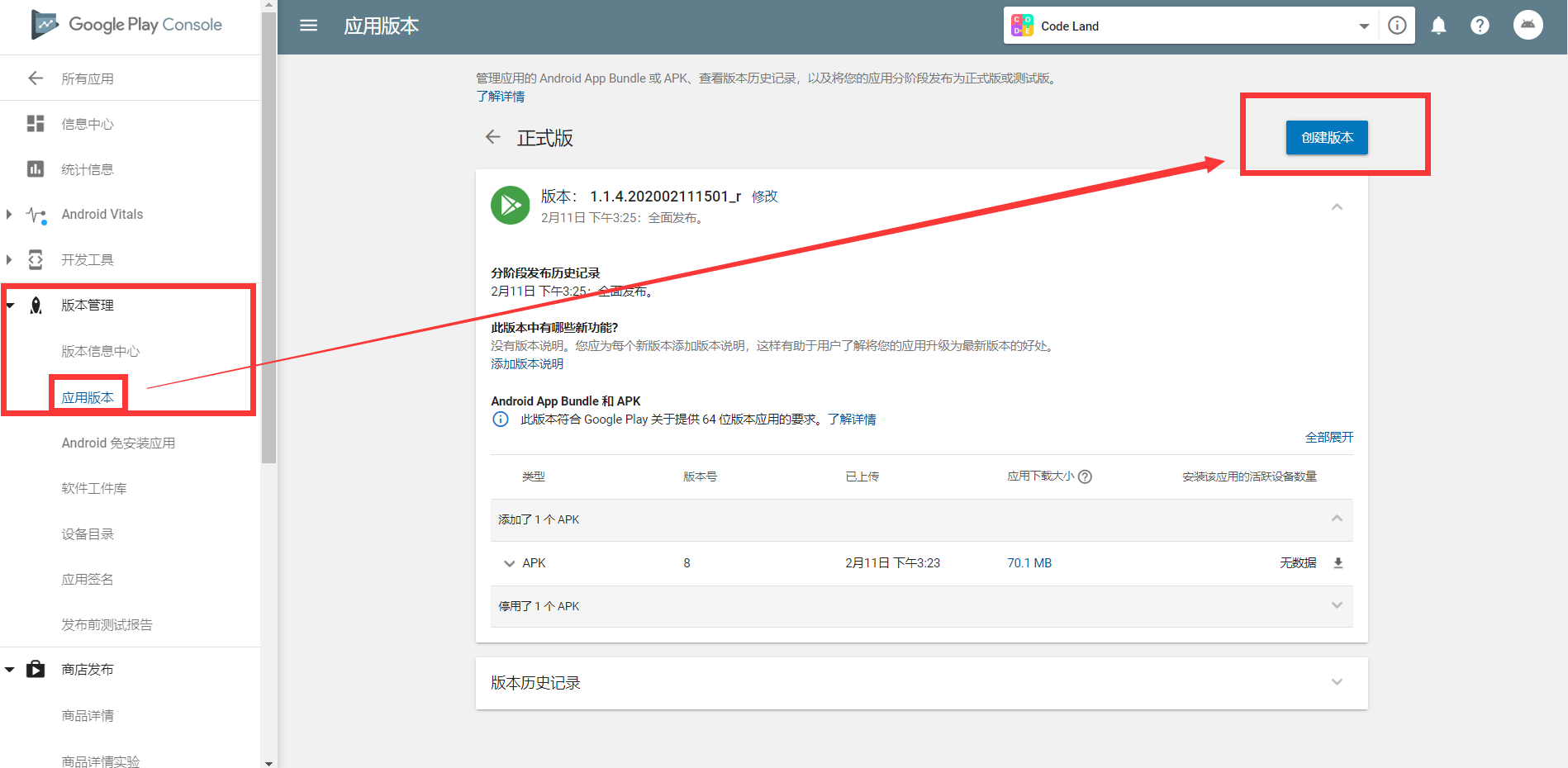Open 信息中心 in the sidebar
Image resolution: width=1568 pixels, height=768 pixels.
pos(88,124)
